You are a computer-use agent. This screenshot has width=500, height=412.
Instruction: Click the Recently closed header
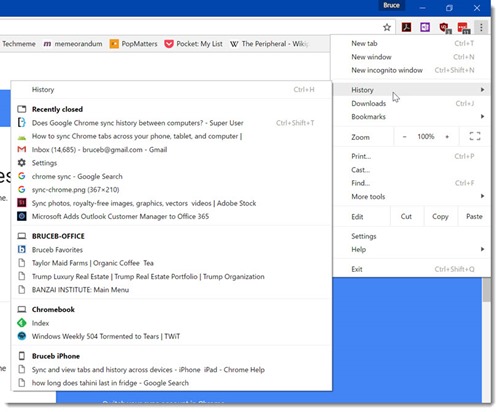pos(57,109)
